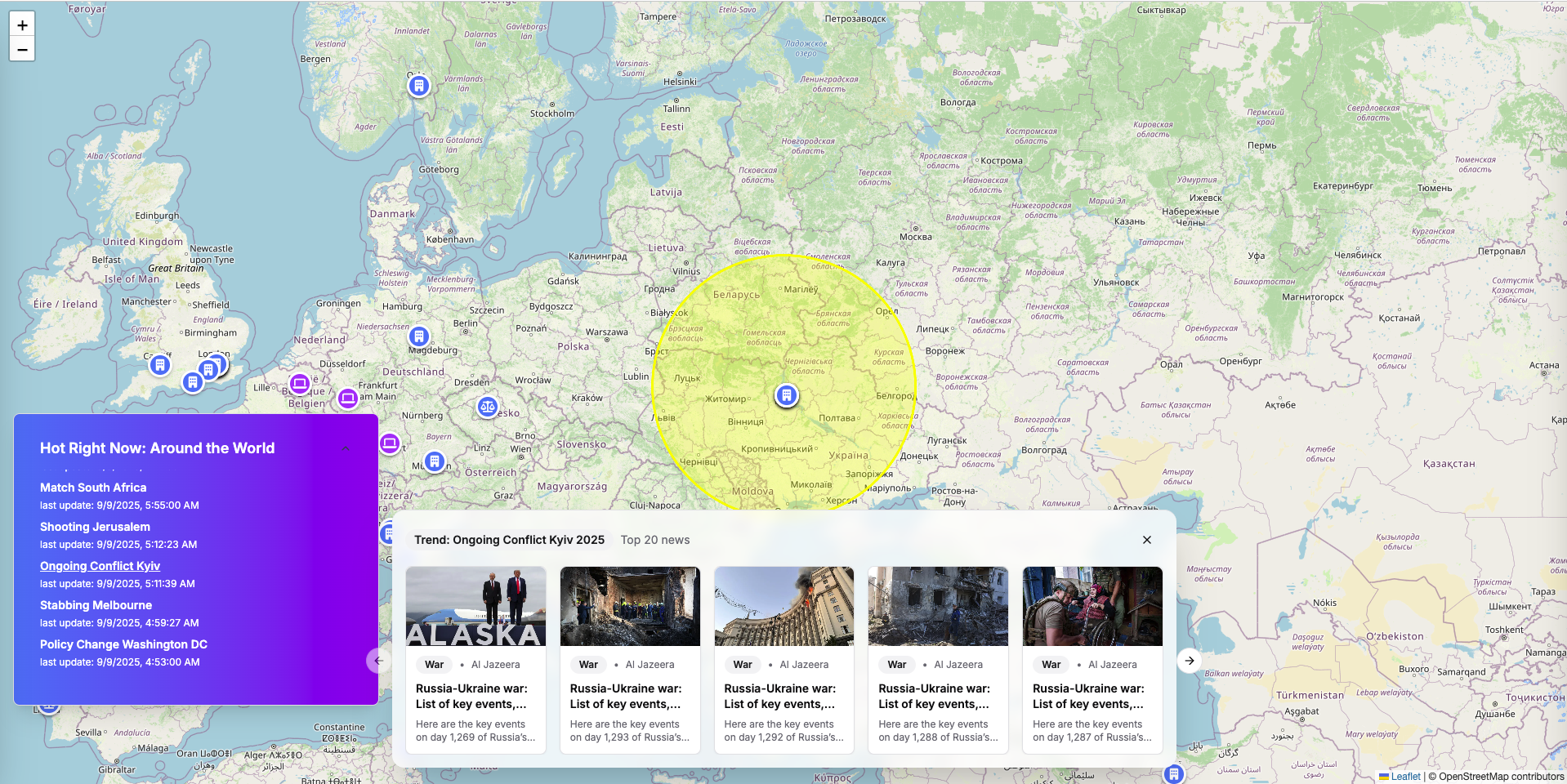Collapse the Hot Right Now panel
Image resolution: width=1567 pixels, height=784 pixels.
(346, 448)
